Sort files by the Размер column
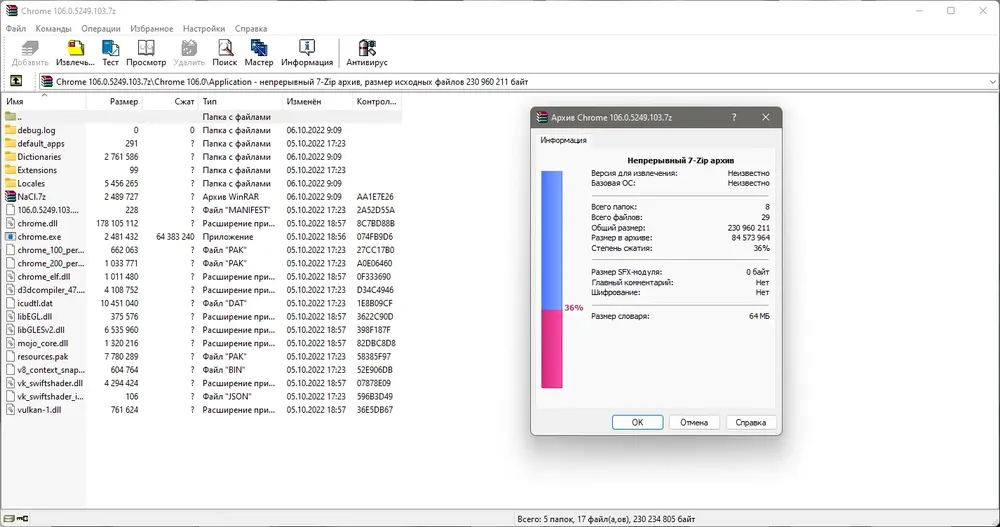The width and height of the screenshot is (1000, 527). coord(114,101)
